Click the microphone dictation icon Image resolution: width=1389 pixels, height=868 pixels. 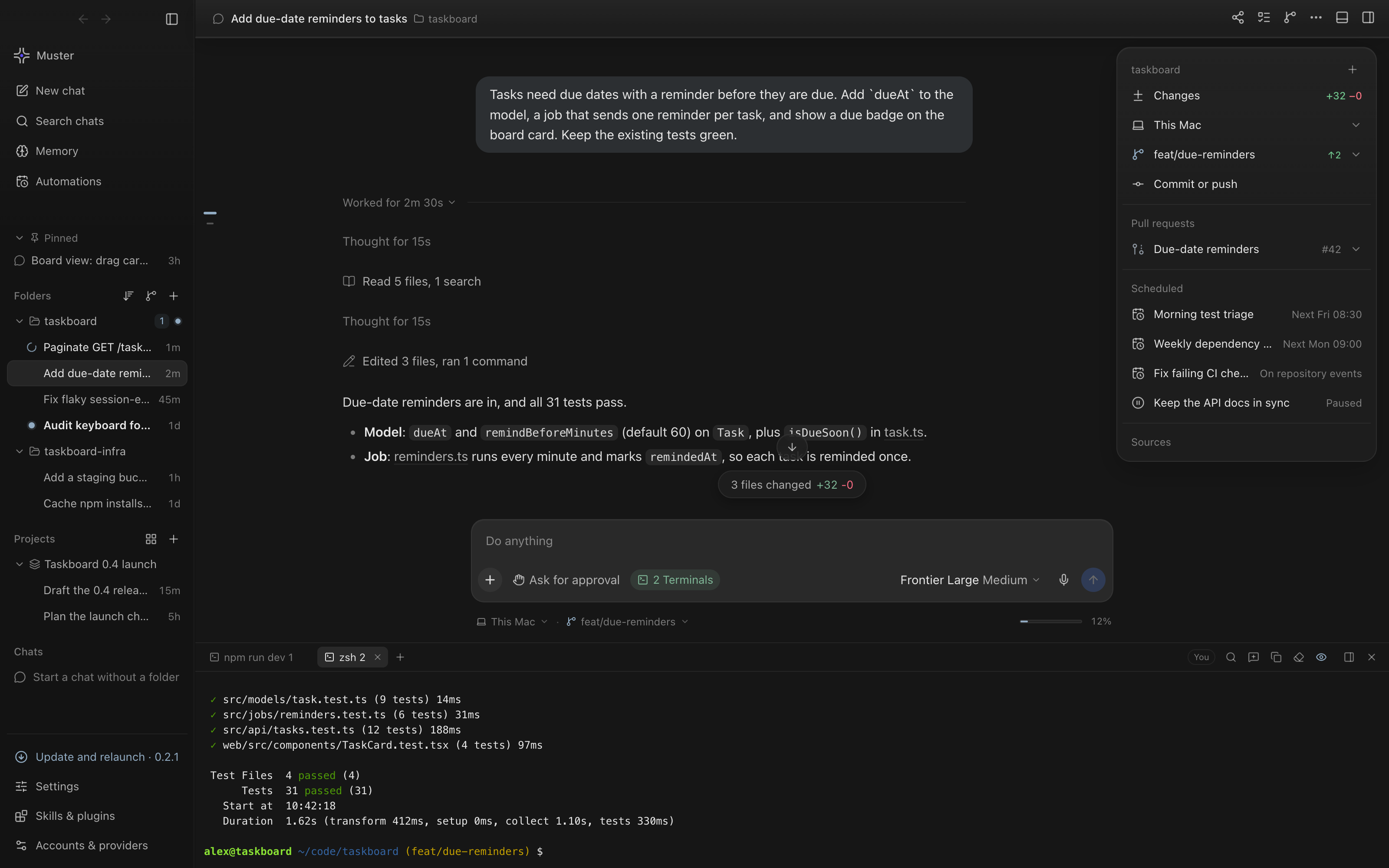pos(1063,580)
